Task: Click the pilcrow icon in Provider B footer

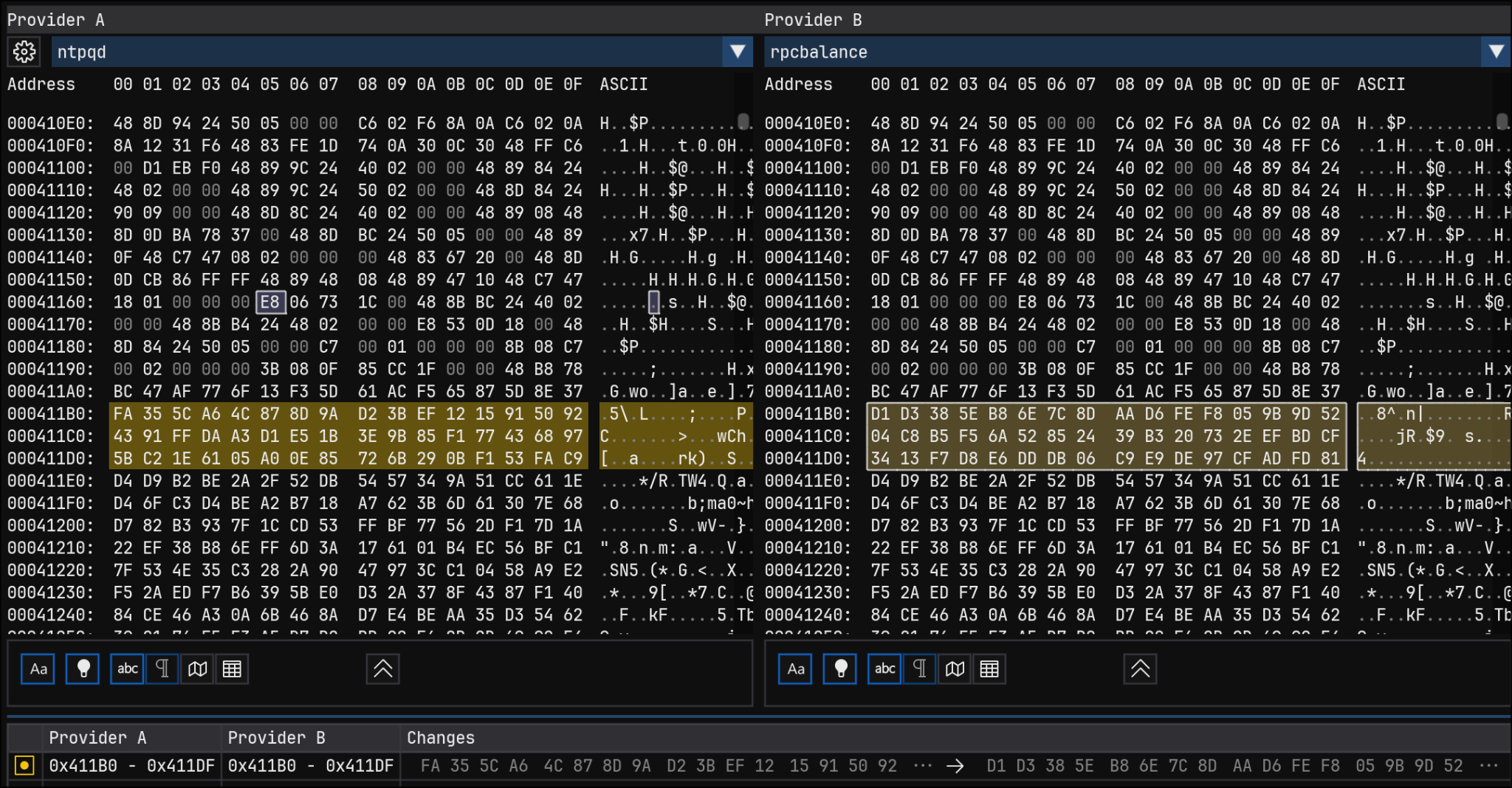Action: coord(919,669)
